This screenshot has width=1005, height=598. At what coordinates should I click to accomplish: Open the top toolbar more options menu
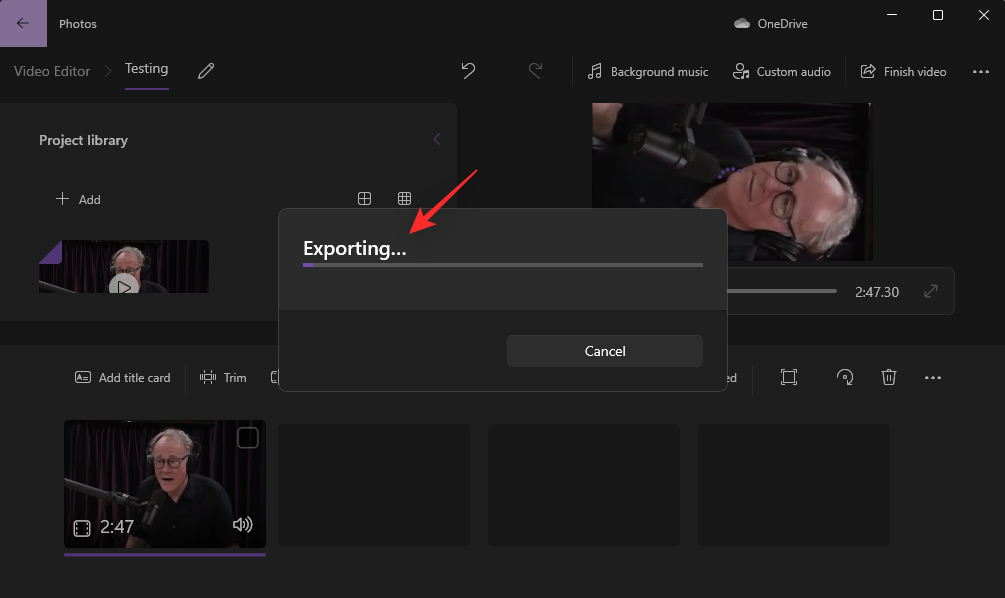coord(981,72)
